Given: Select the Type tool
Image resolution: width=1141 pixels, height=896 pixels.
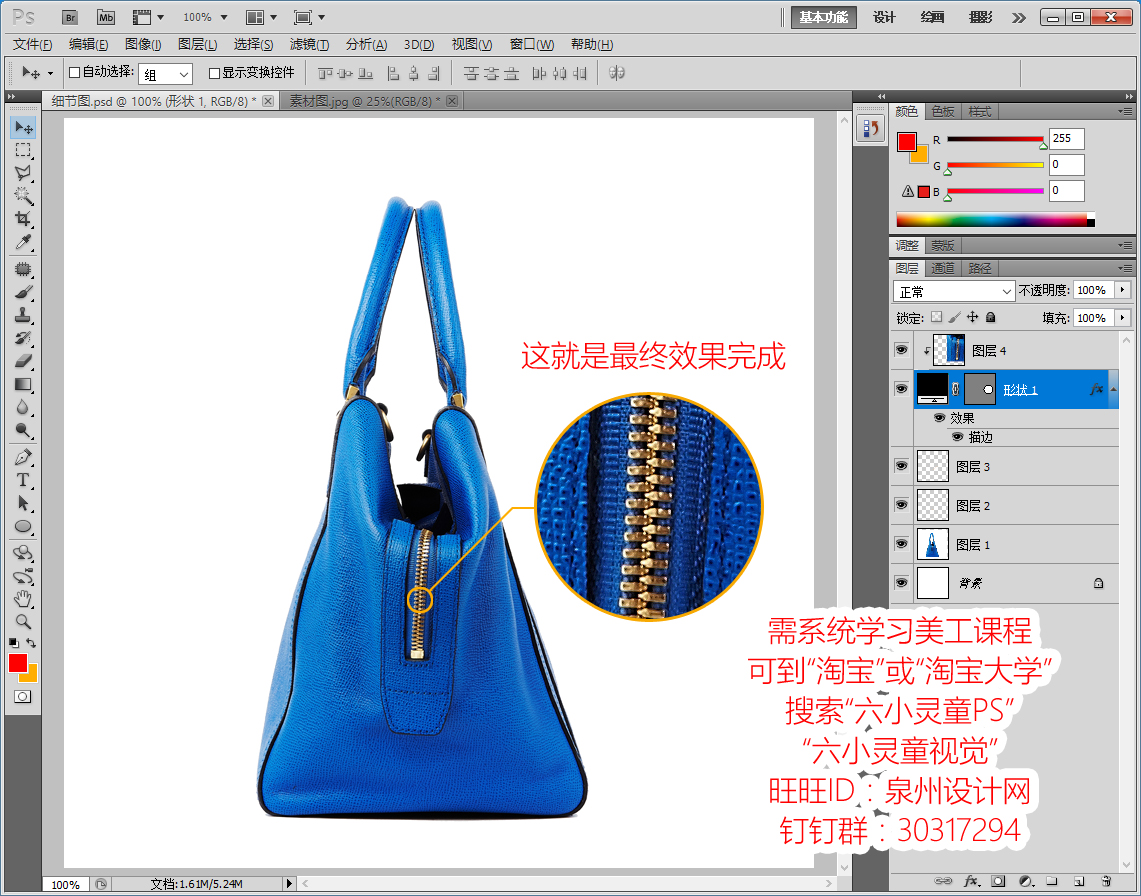Looking at the screenshot, I should click(23, 480).
